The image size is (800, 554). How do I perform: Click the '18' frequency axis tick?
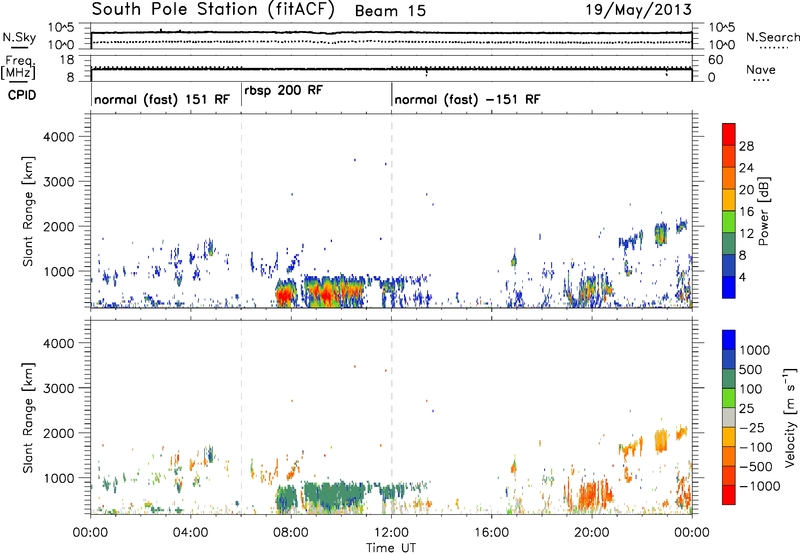point(67,60)
